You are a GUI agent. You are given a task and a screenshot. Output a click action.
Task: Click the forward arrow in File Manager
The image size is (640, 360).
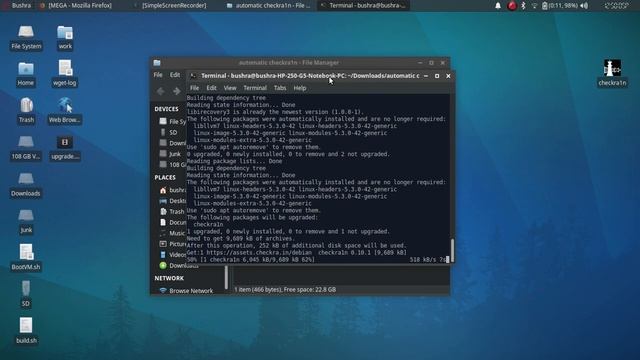pos(176,91)
